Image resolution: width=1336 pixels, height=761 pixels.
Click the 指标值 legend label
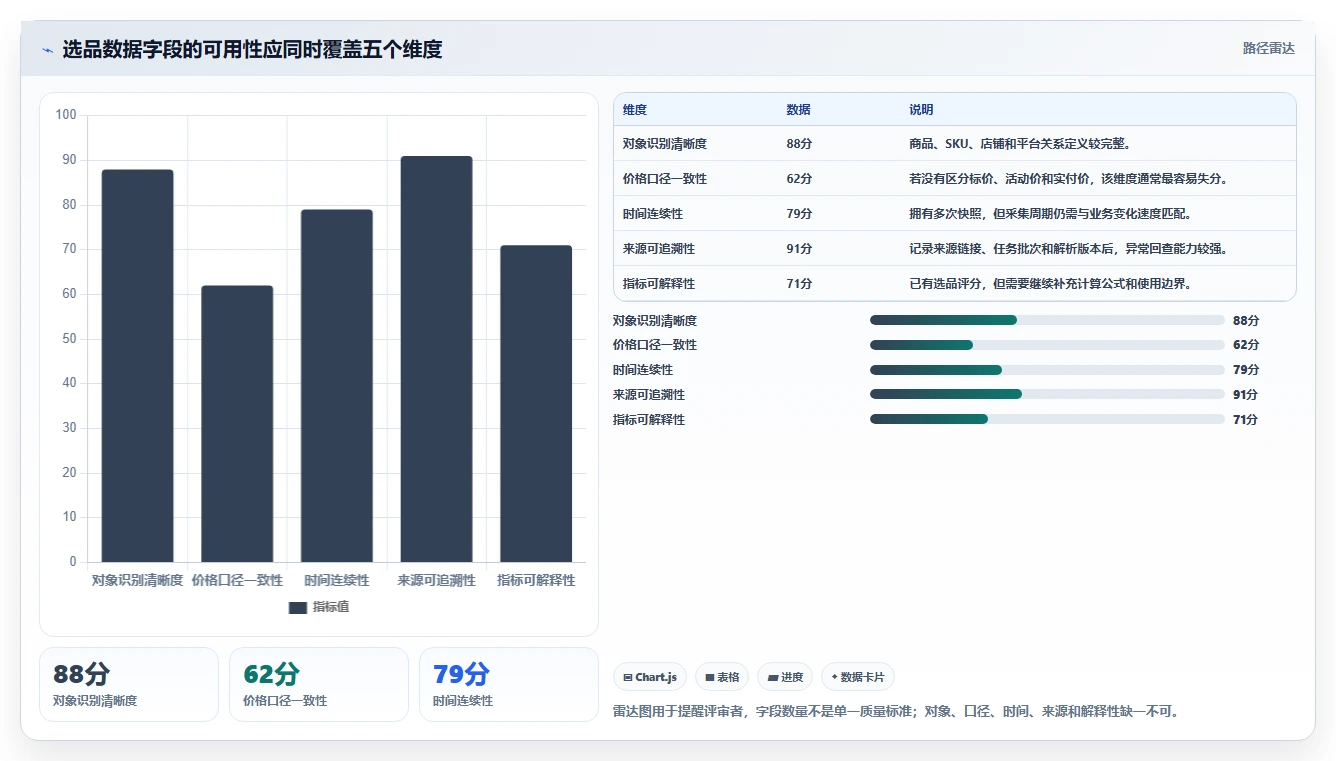tap(331, 607)
